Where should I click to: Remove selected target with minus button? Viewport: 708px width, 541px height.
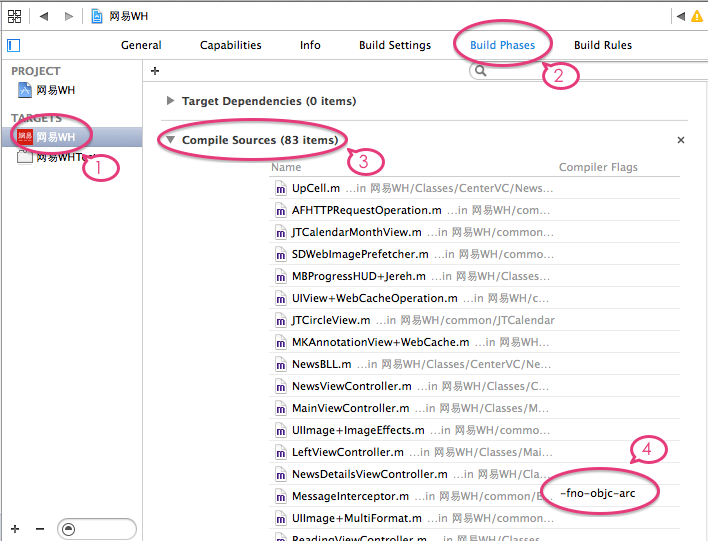click(40, 528)
